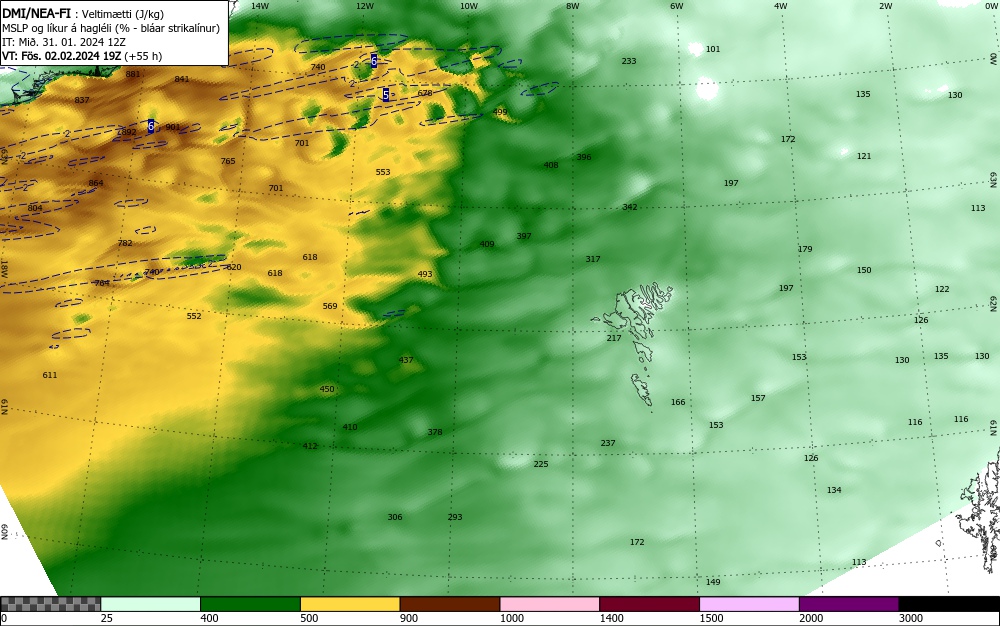Click the 6W longitude label
1000x626 pixels.
click(x=677, y=6)
